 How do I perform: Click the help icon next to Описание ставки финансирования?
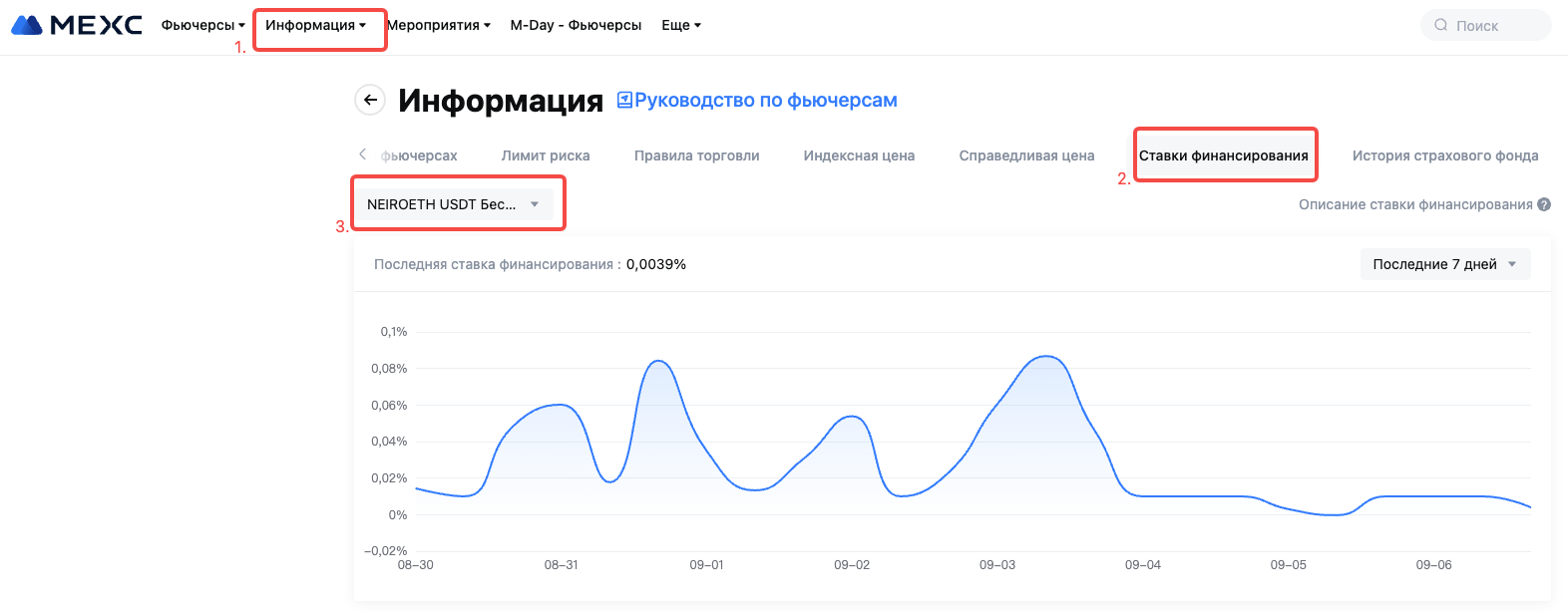coord(1544,204)
